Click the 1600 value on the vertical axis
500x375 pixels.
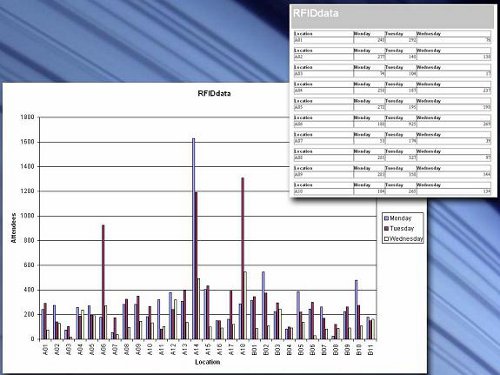tap(27, 142)
